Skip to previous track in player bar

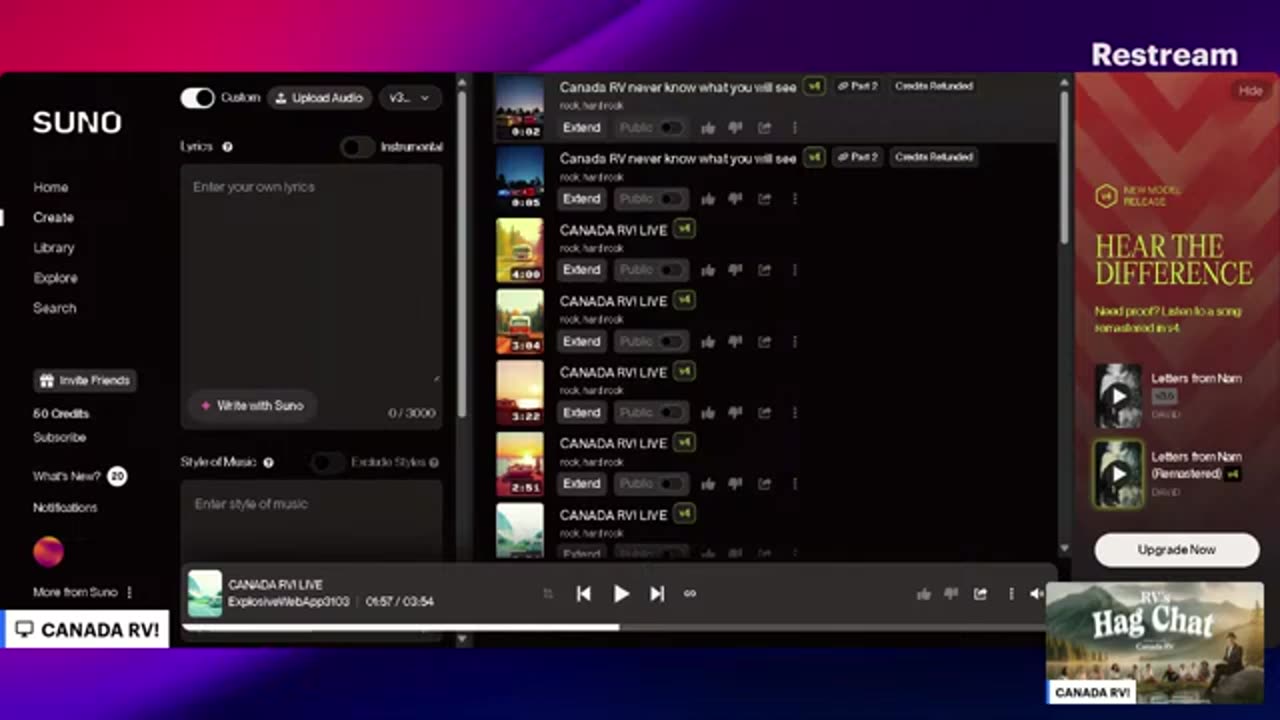[584, 593]
